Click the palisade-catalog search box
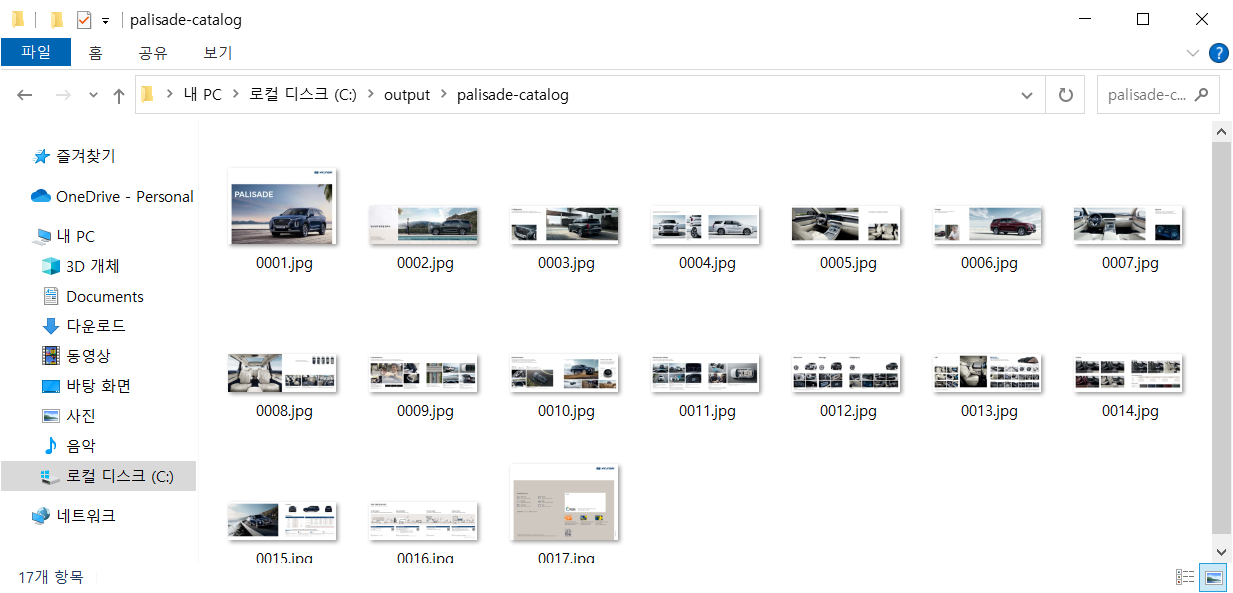1233x593 pixels. [x=1158, y=95]
